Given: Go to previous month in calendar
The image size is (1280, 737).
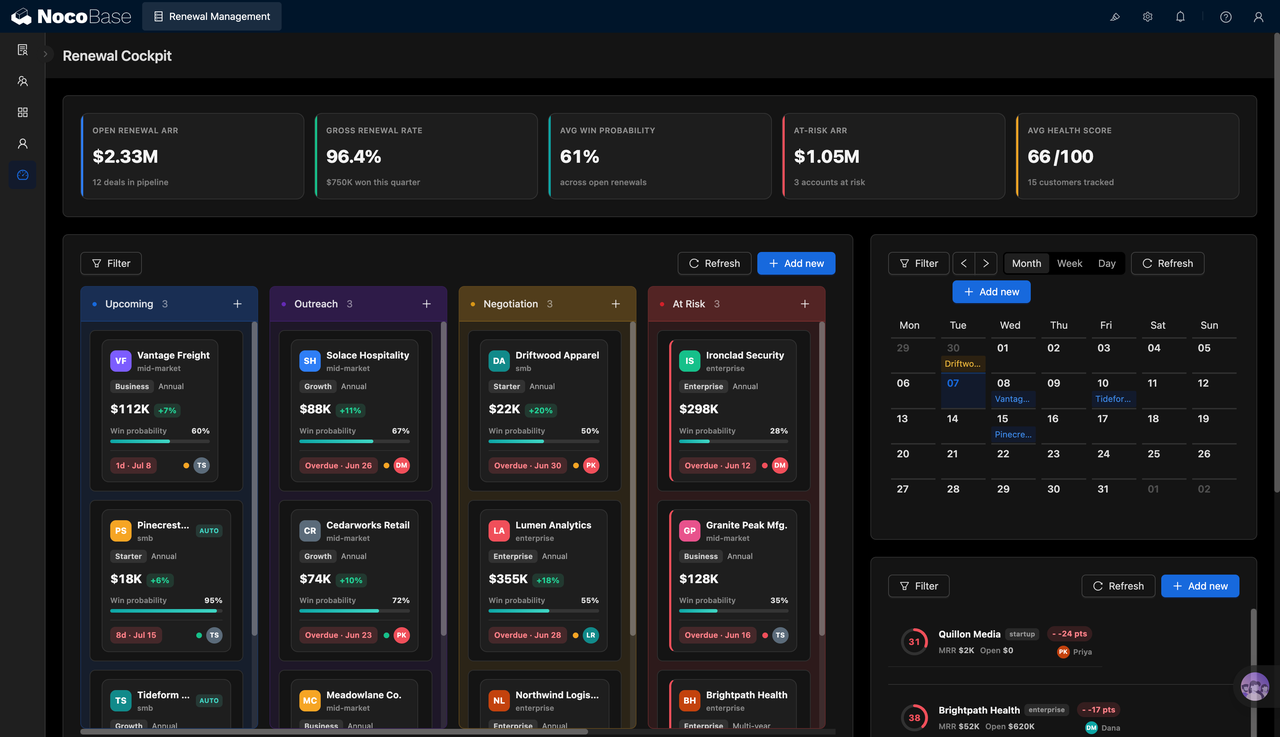Looking at the screenshot, I should [963, 263].
